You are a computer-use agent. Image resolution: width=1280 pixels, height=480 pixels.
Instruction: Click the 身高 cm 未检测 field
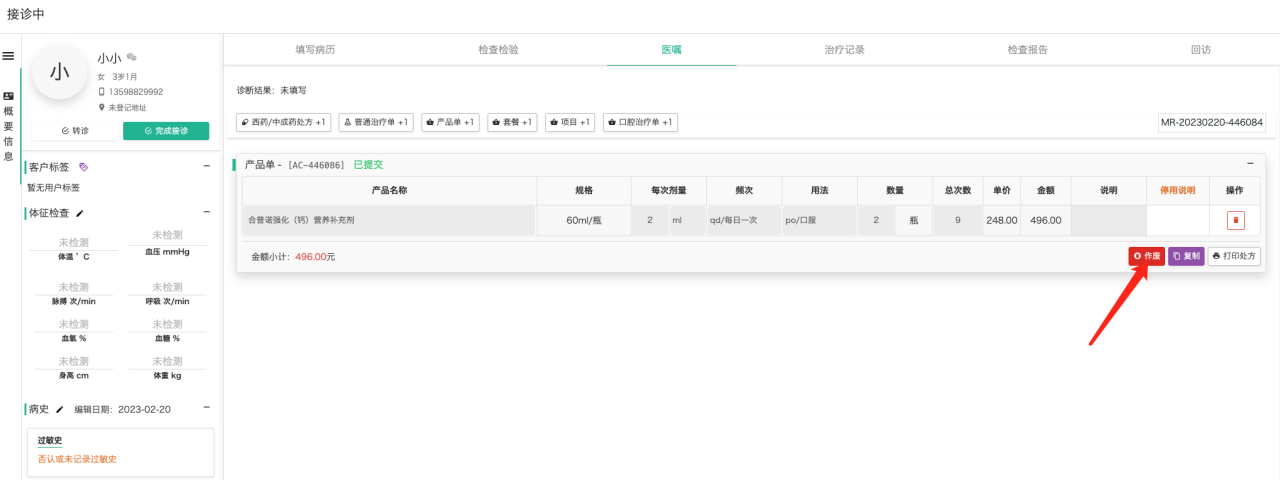(x=73, y=361)
